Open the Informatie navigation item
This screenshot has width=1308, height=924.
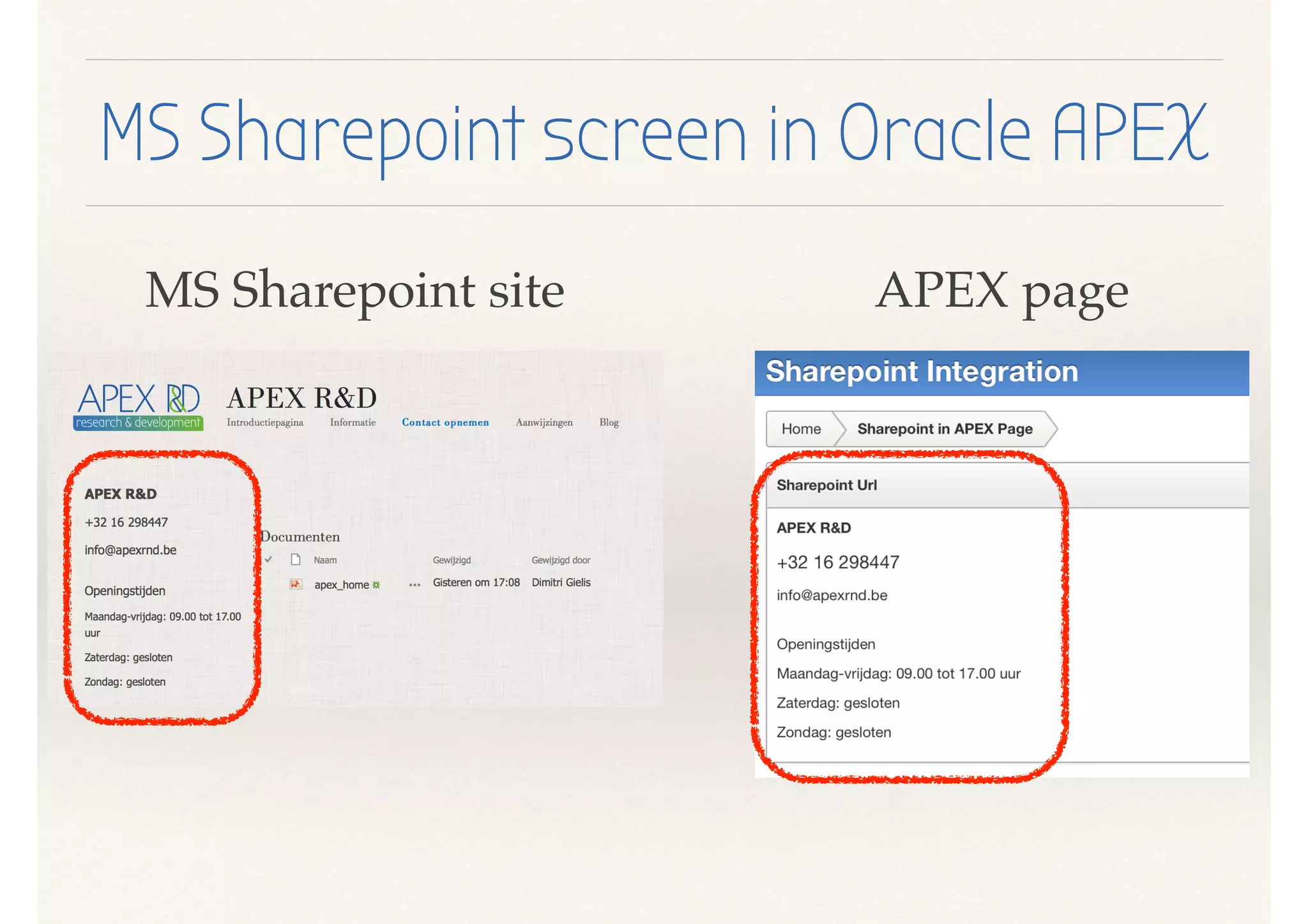coord(353,422)
